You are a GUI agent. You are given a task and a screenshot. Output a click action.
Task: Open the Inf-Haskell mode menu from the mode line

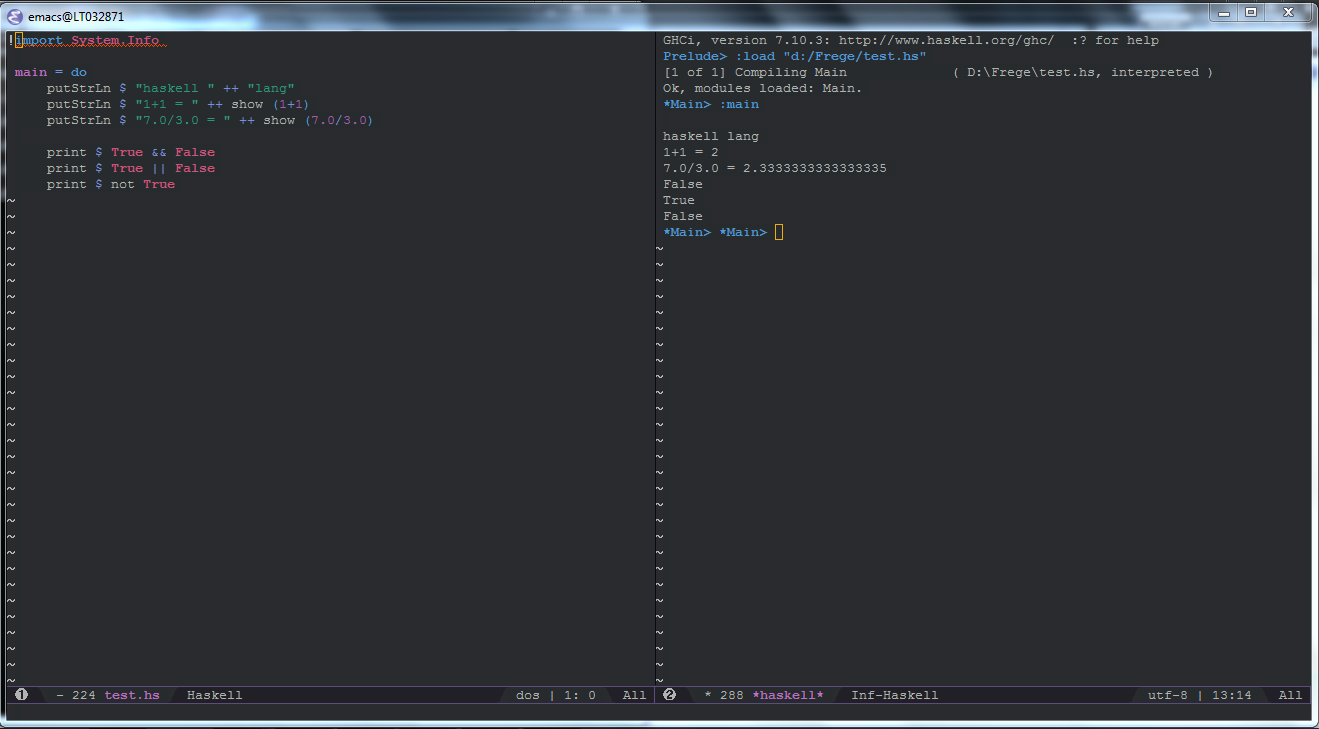point(894,694)
